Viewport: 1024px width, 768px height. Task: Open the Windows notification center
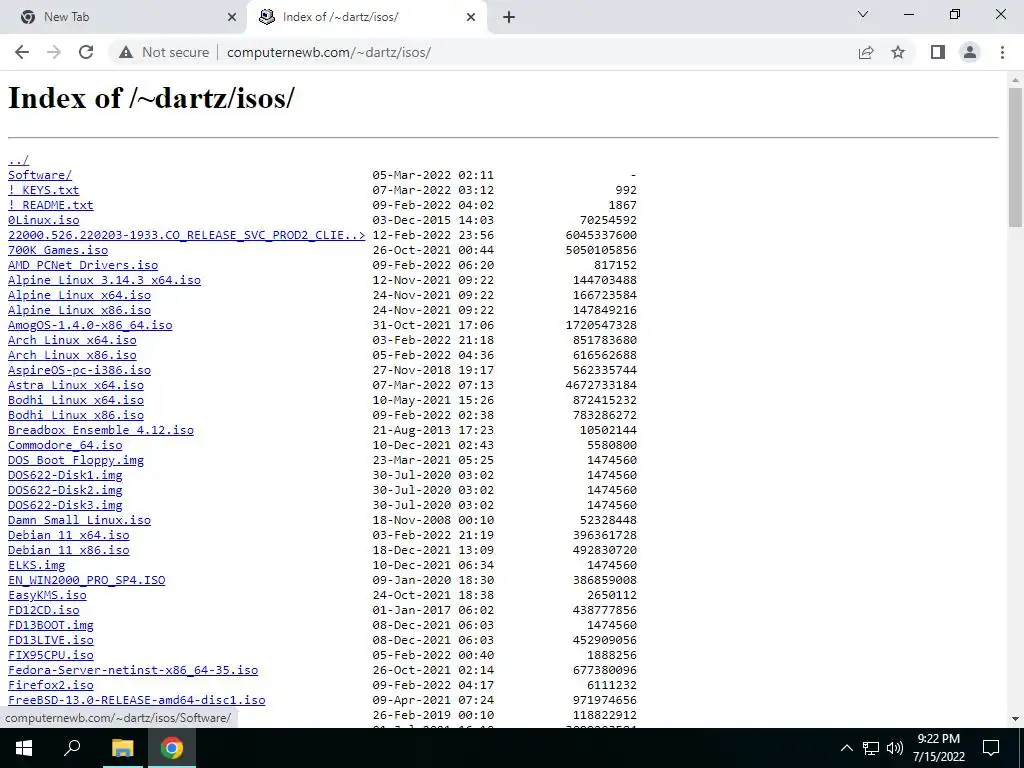click(x=991, y=748)
